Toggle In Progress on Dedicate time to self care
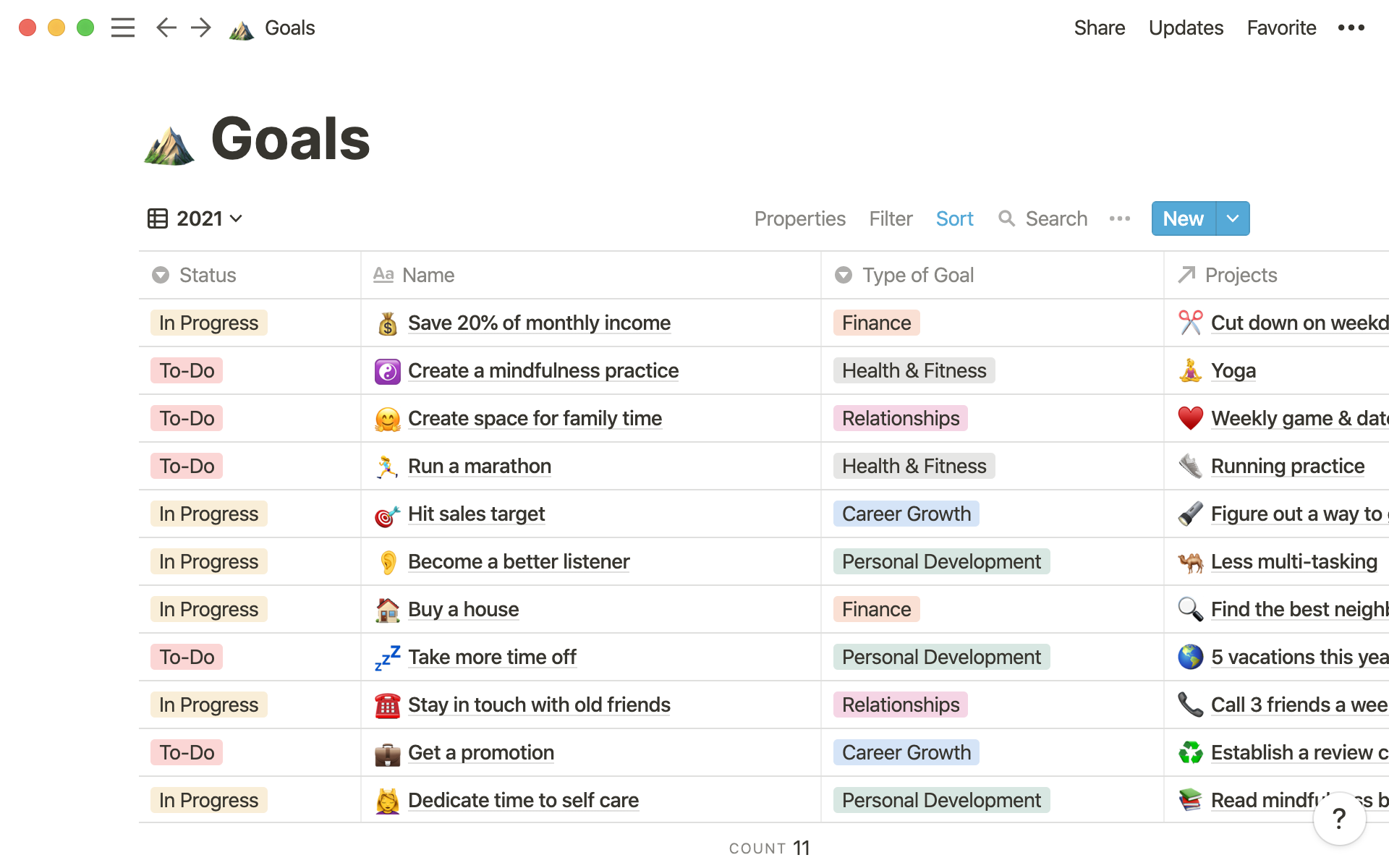Screen dimensions: 1389x868 point(208,799)
